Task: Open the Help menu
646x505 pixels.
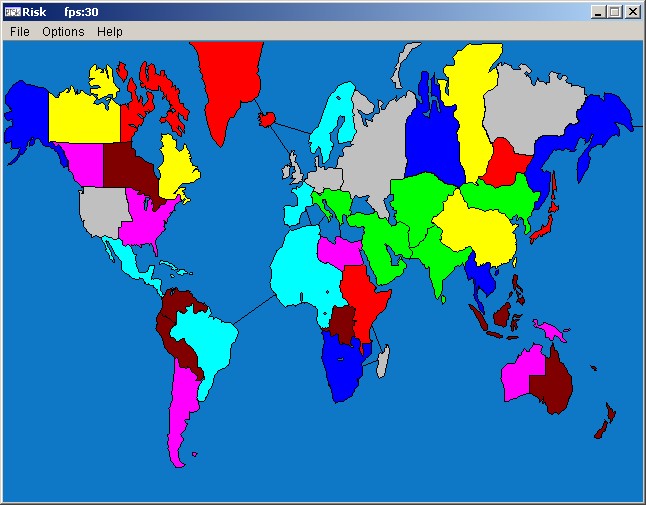Action: coord(110,32)
